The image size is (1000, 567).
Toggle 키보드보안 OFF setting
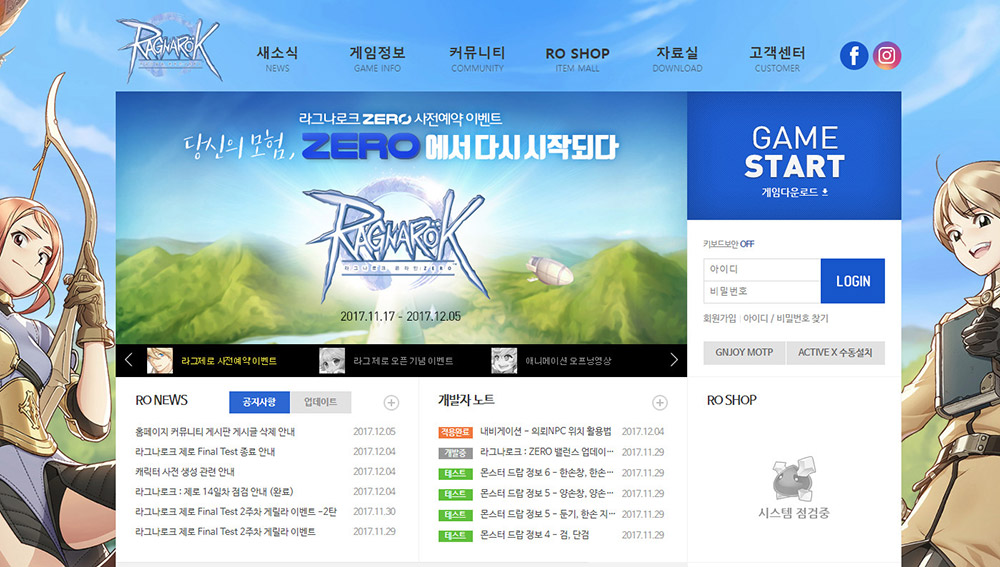click(728, 244)
